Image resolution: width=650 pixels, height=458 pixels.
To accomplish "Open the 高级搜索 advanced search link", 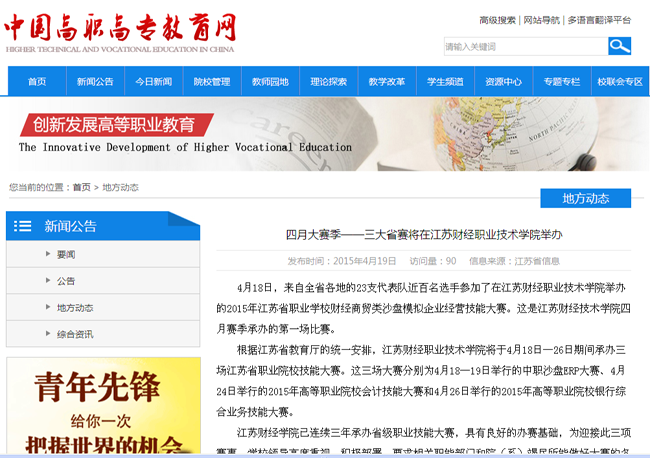I will (x=497, y=20).
